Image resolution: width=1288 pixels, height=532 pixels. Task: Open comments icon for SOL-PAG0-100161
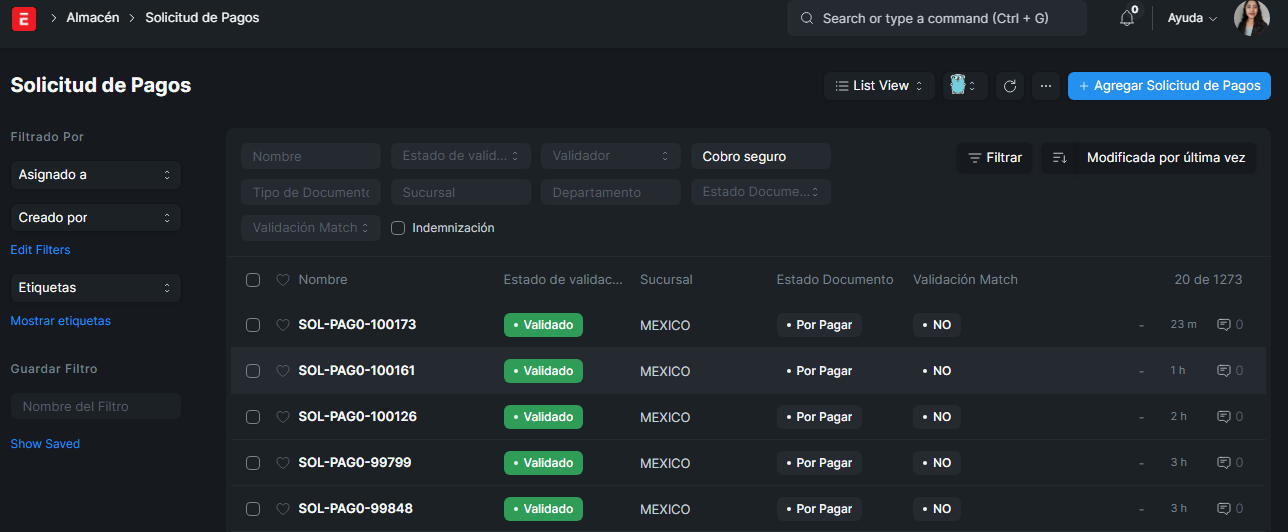pos(1223,371)
